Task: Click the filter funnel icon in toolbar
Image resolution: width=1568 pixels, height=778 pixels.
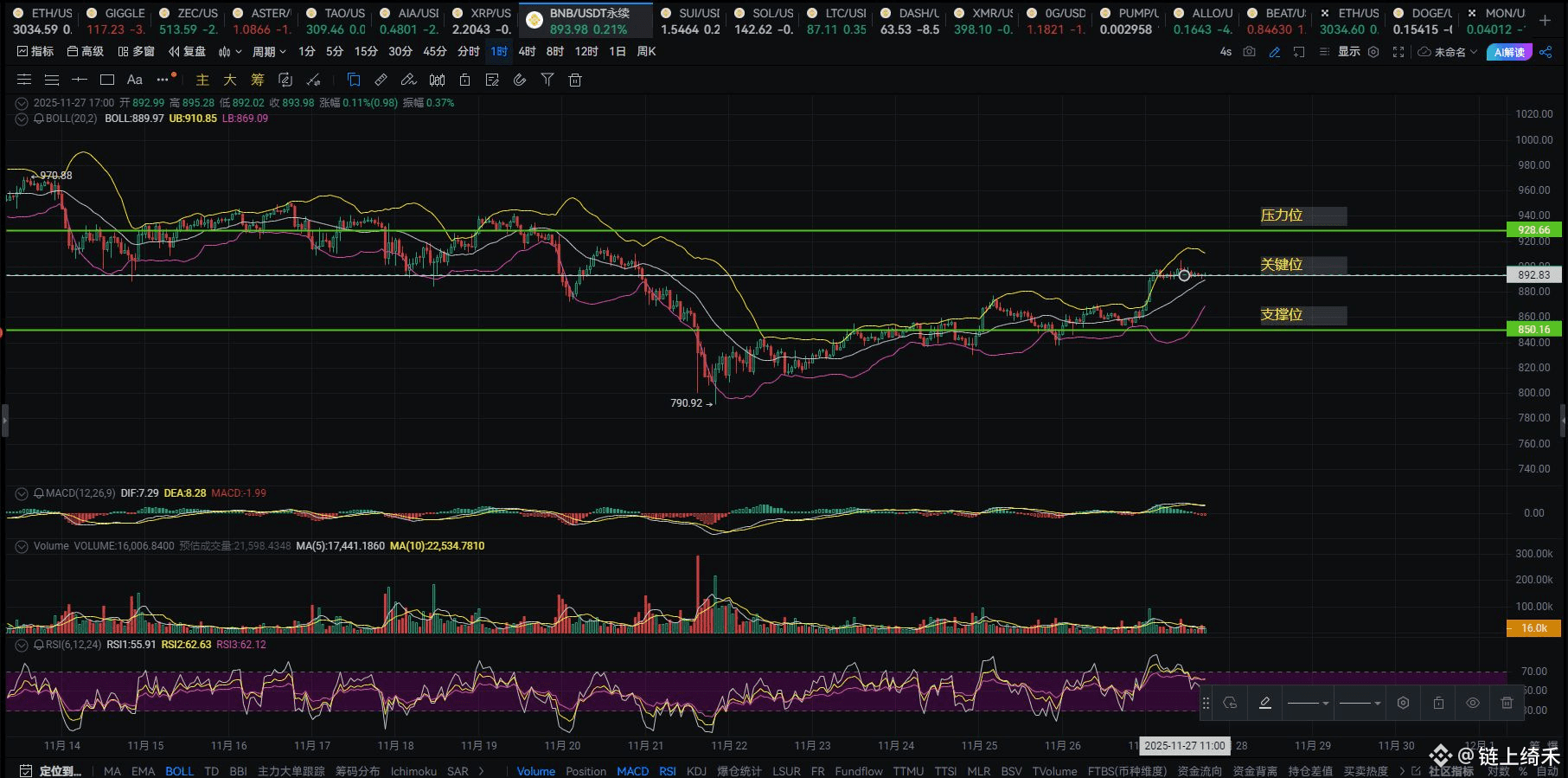Action: pyautogui.click(x=547, y=80)
